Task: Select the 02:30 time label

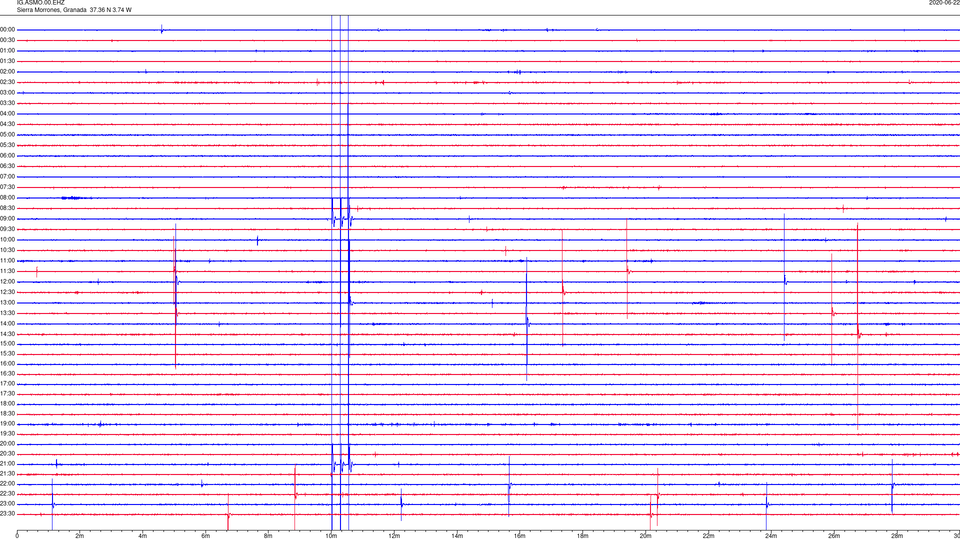Action: pyautogui.click(x=8, y=82)
